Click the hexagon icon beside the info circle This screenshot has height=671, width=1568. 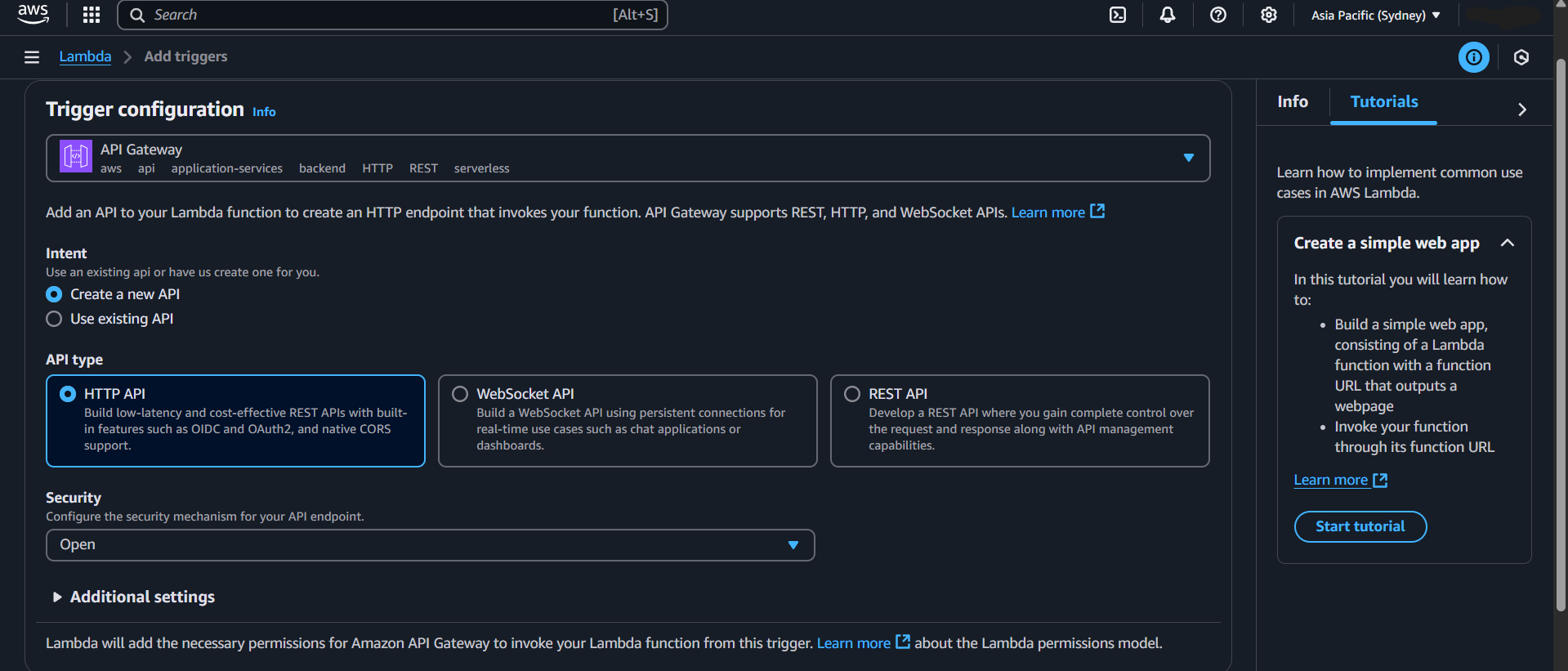coord(1521,57)
